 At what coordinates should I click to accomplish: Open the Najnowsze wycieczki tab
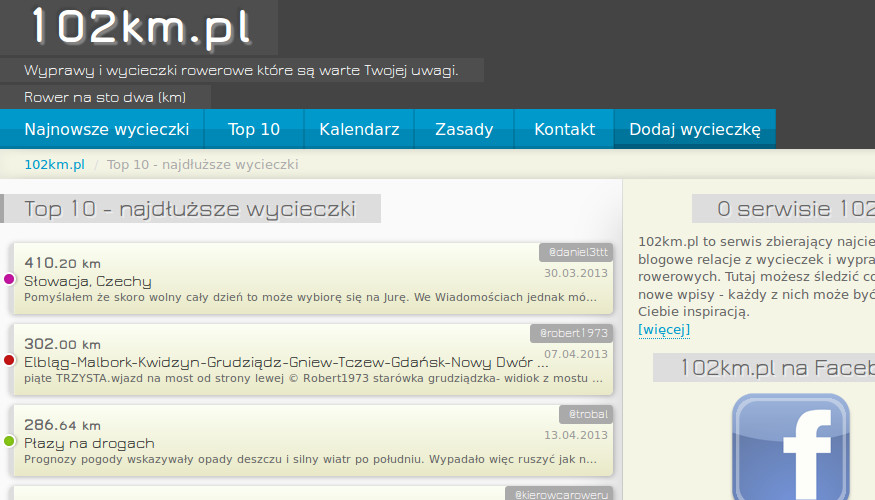point(107,129)
